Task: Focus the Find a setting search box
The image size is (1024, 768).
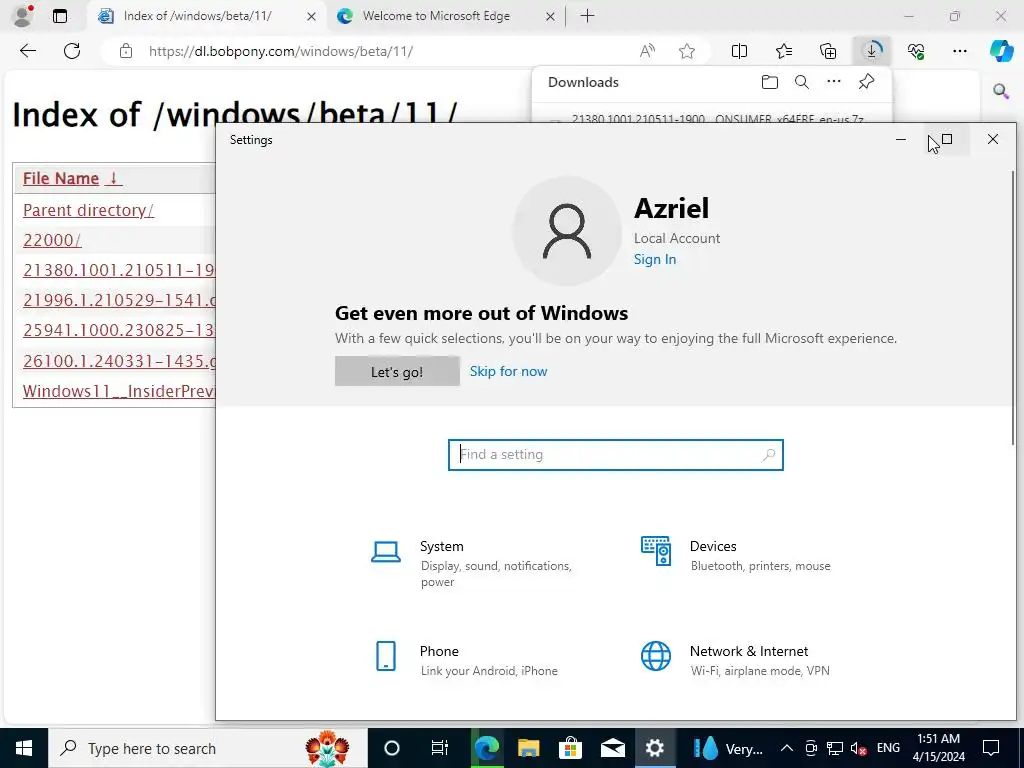Action: point(615,455)
